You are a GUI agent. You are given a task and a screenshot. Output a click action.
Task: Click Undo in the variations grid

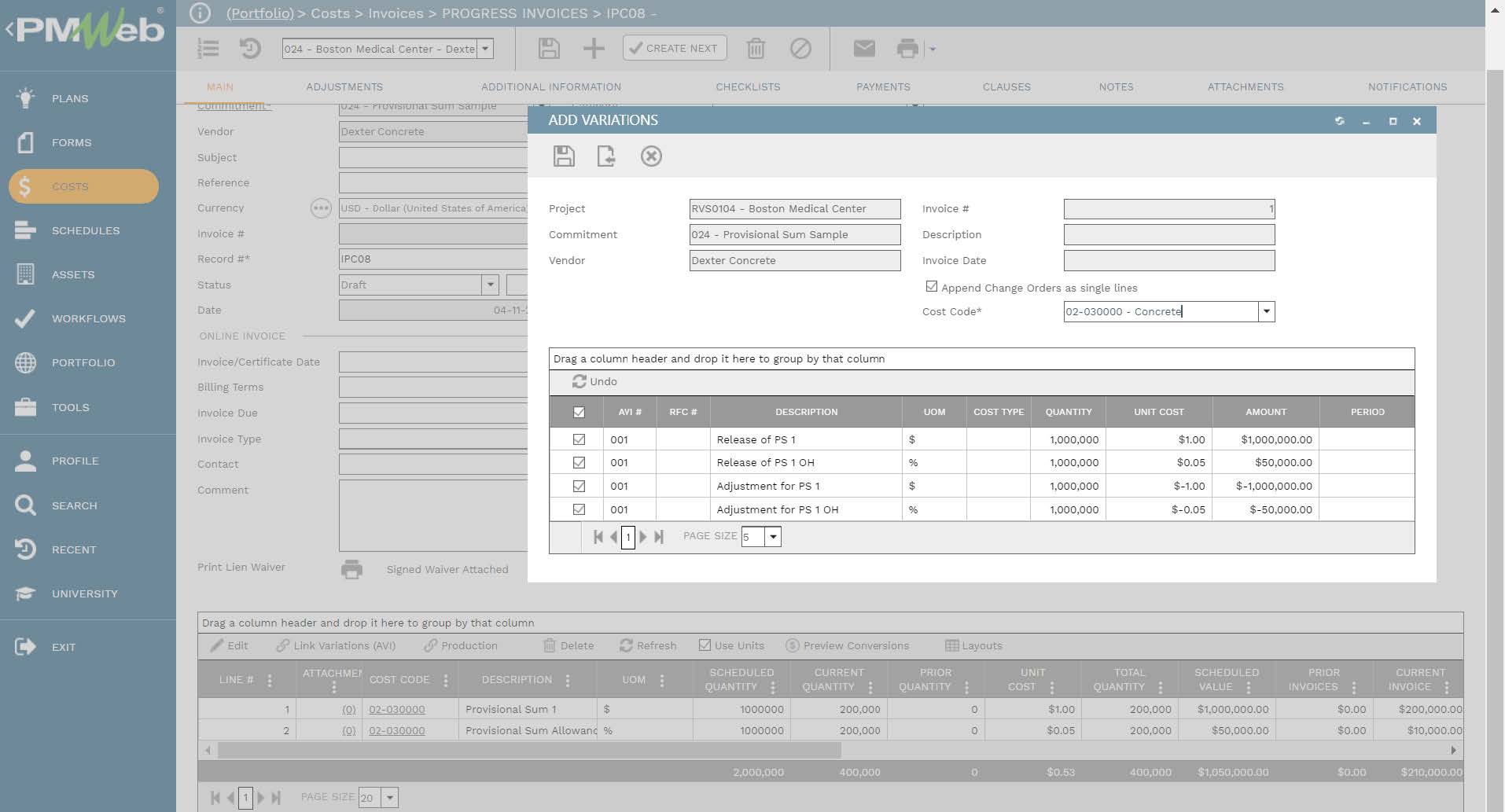pos(595,381)
